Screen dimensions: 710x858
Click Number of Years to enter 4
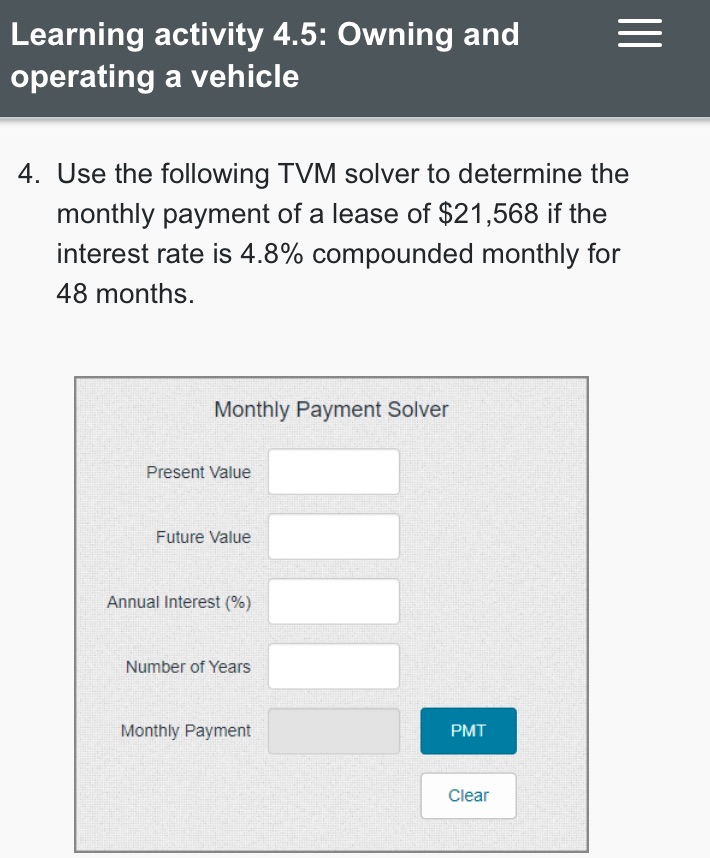(333, 666)
